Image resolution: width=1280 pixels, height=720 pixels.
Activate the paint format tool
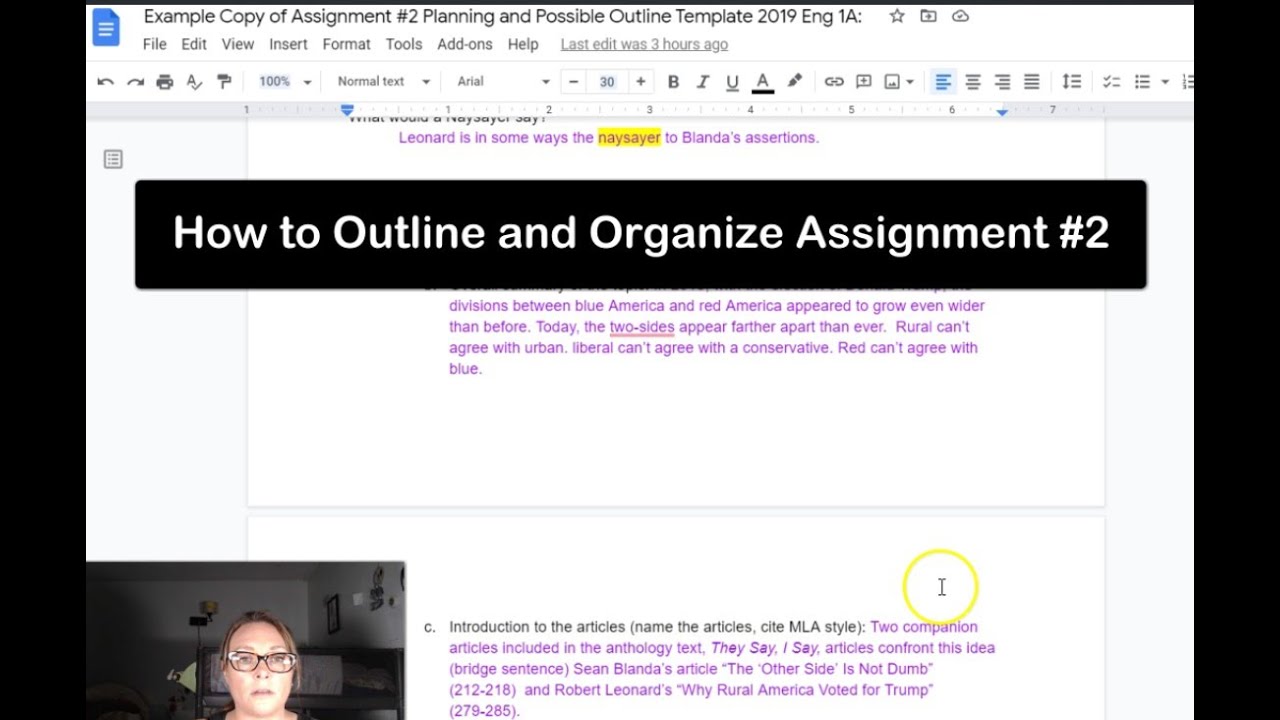coord(224,82)
